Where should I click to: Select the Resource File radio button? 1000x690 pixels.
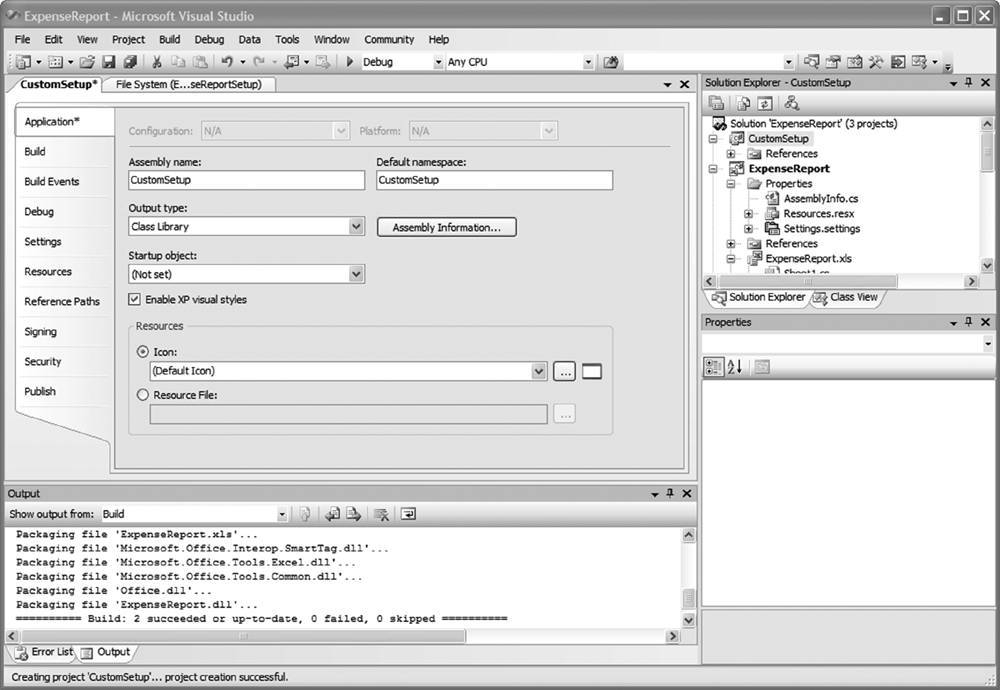click(143, 395)
